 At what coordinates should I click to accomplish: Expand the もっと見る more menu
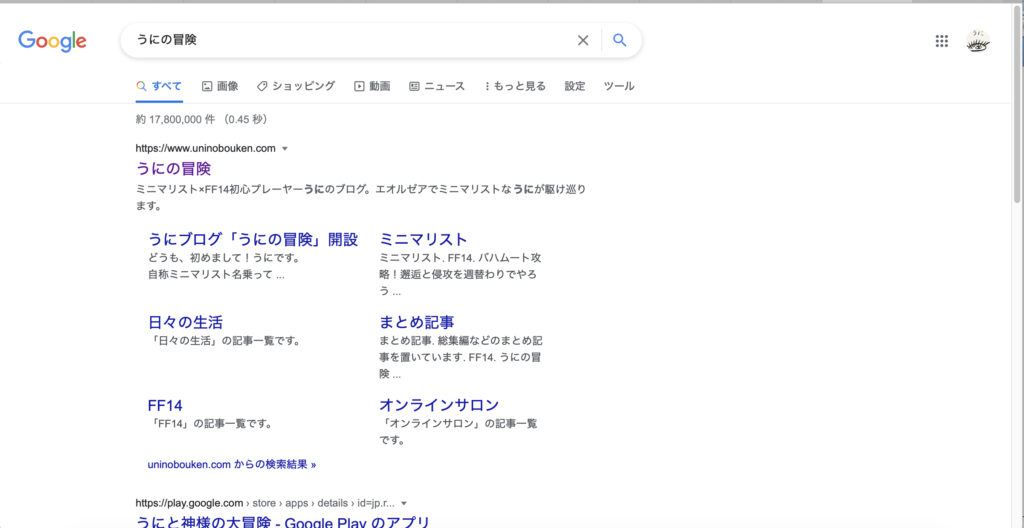click(x=515, y=86)
